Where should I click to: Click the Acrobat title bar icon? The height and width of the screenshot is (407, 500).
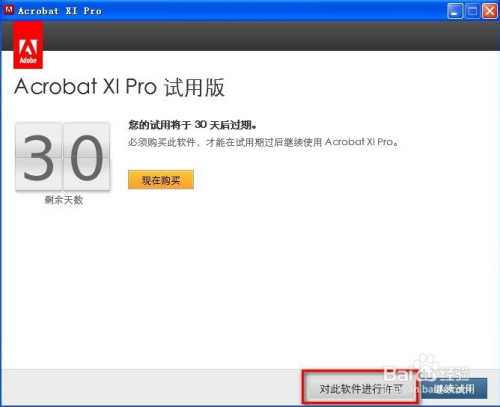8,10
